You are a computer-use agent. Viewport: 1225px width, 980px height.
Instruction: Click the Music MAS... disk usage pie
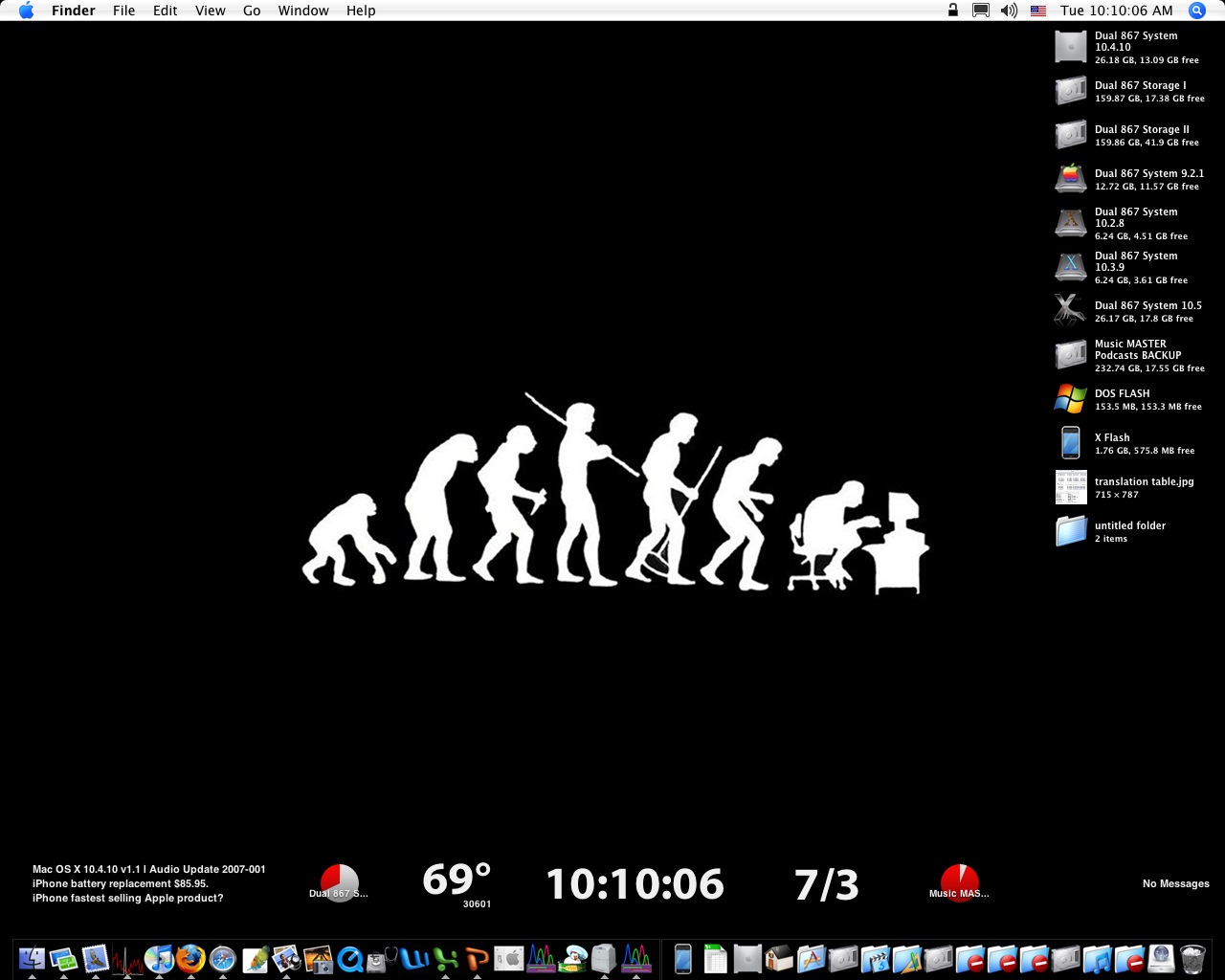(959, 883)
